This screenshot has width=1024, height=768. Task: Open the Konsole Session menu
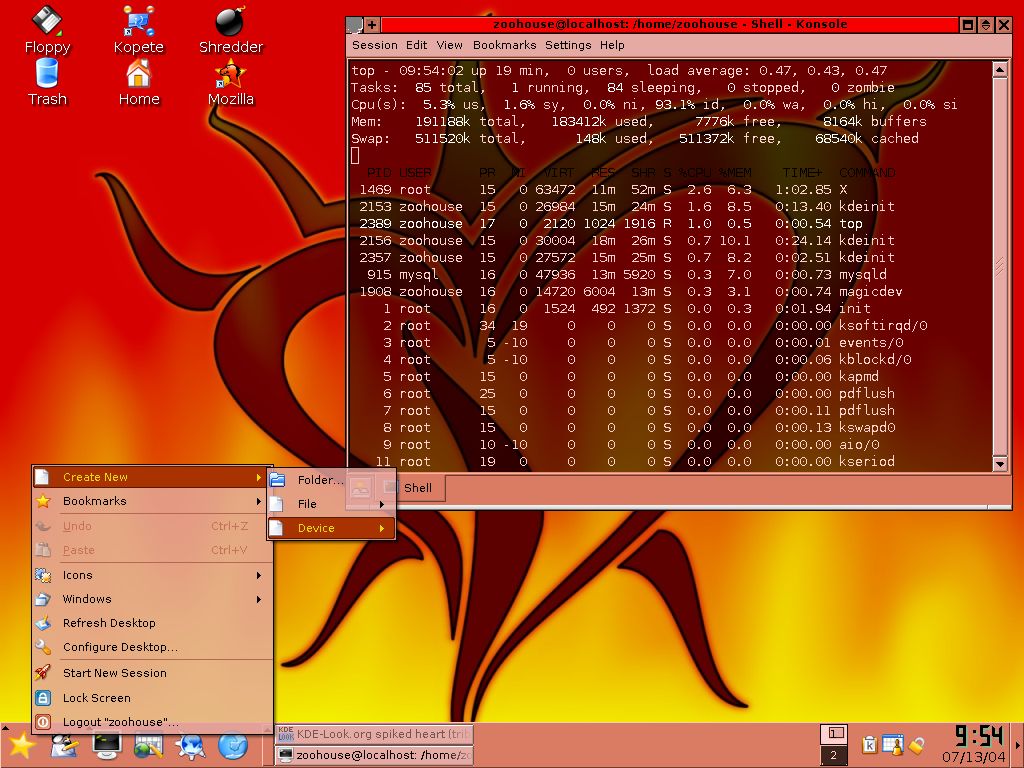(x=375, y=45)
